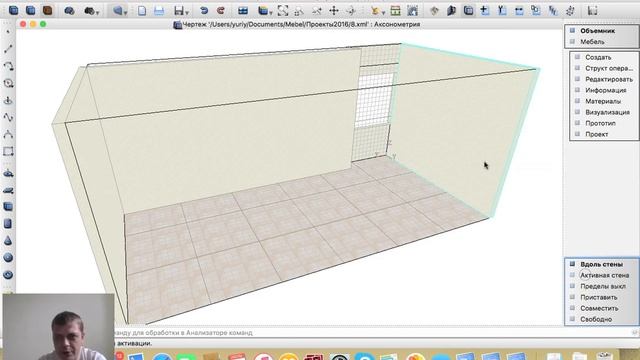
Task: Switch to the Мебель mode
Action: 592,42
